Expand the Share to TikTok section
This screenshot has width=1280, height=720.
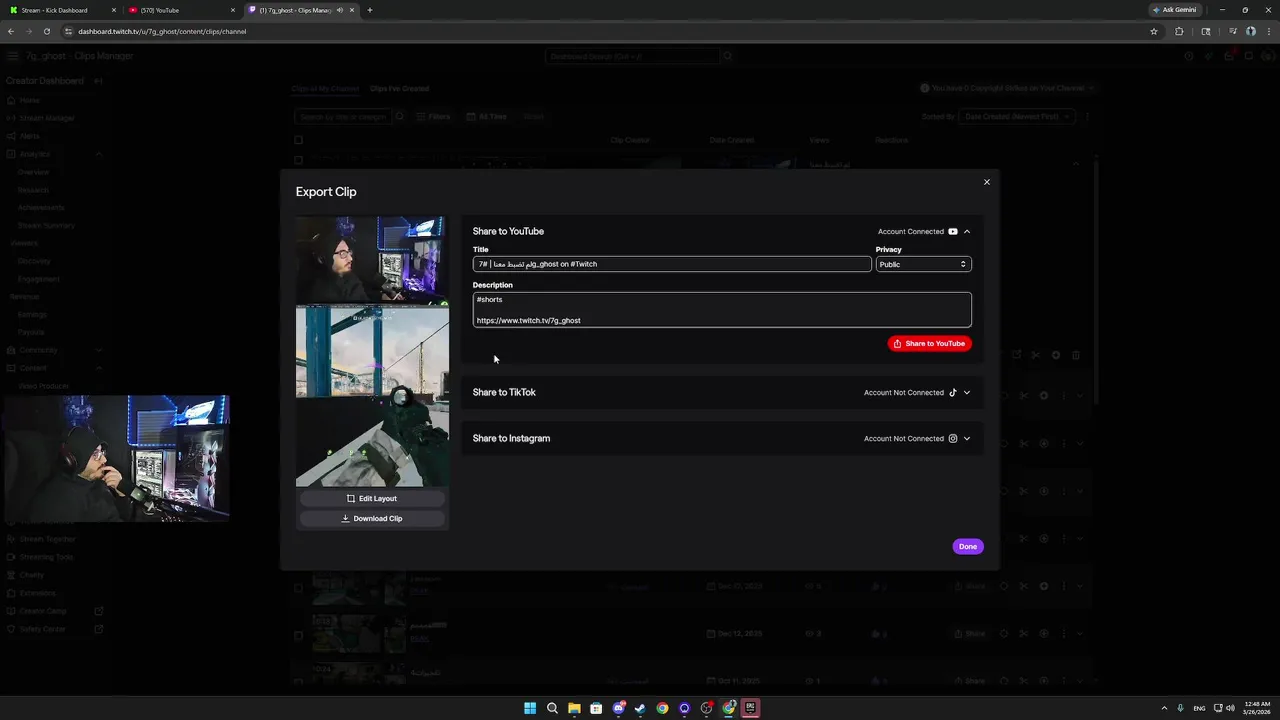(x=967, y=392)
